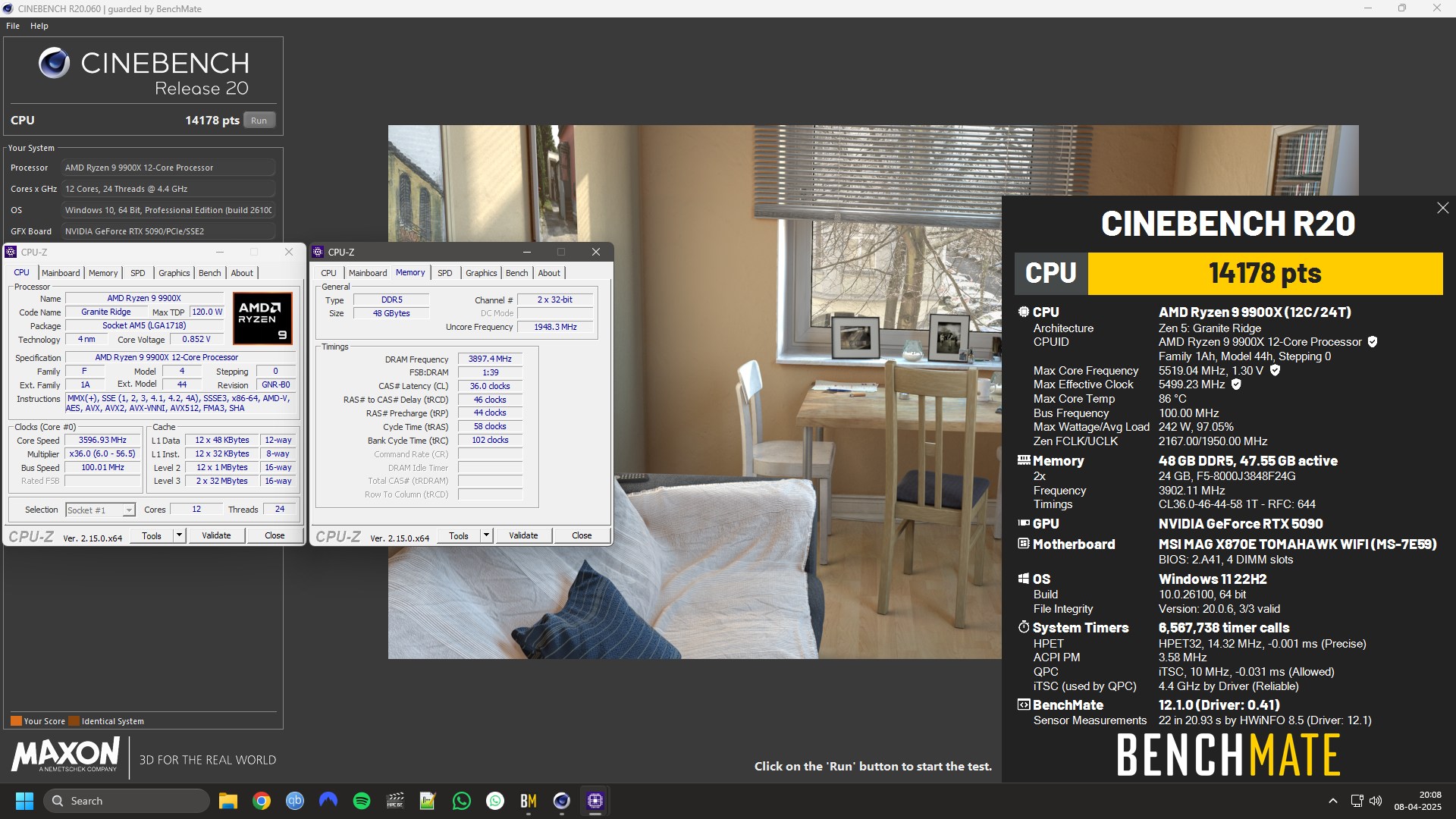Click the CAS# Latency value 36.0 clocks
The height and width of the screenshot is (819, 1456).
pos(490,386)
